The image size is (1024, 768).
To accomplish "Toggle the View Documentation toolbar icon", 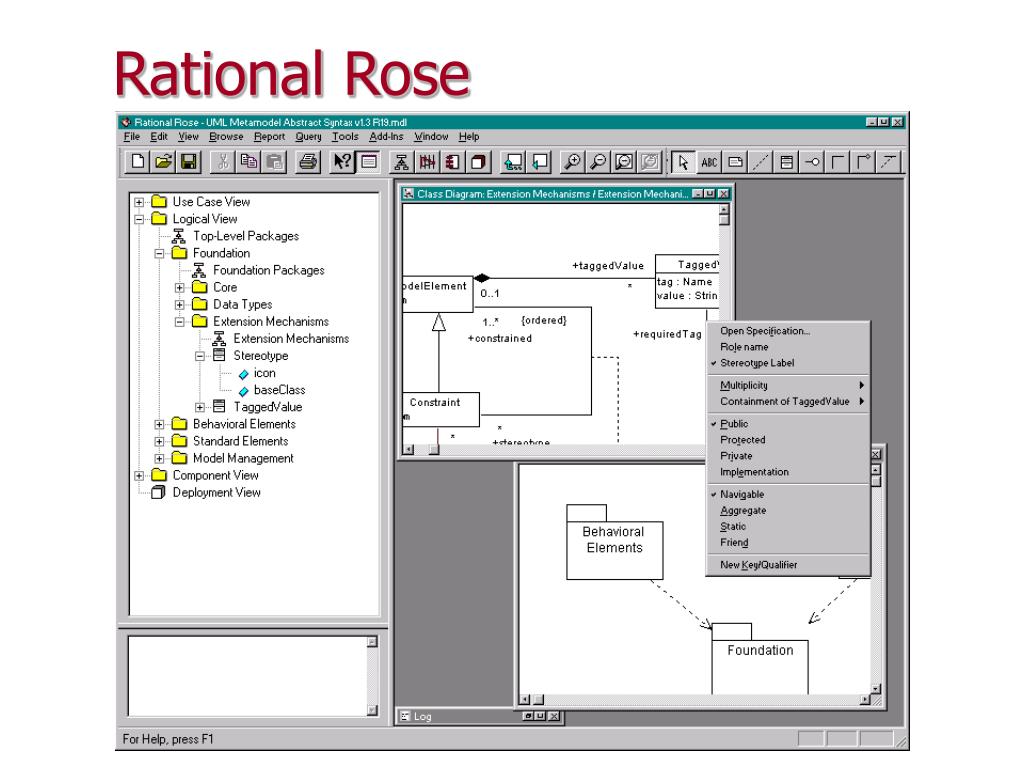I will tap(368, 161).
